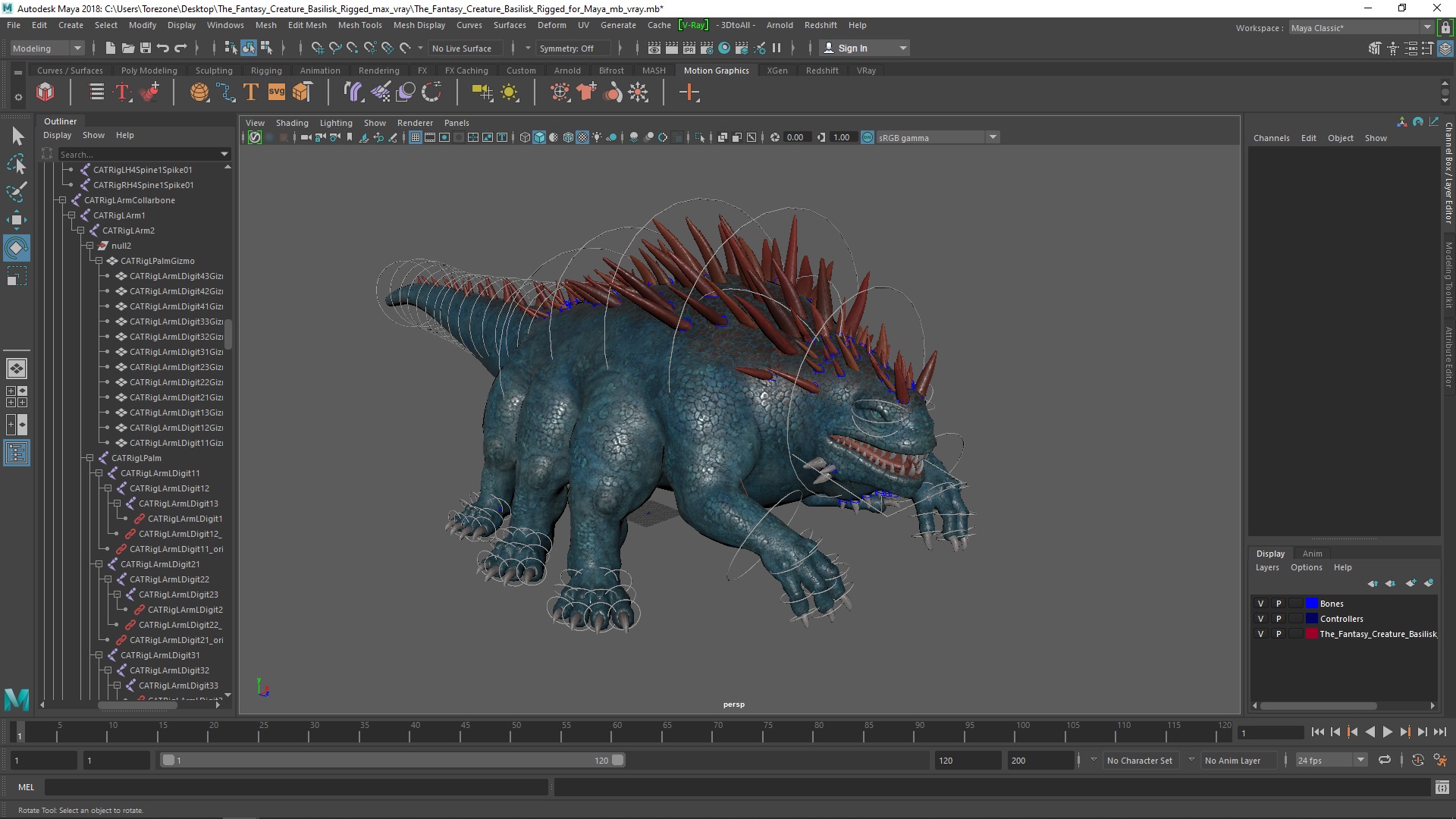Open the Symmetry Off dropdown

[572, 48]
